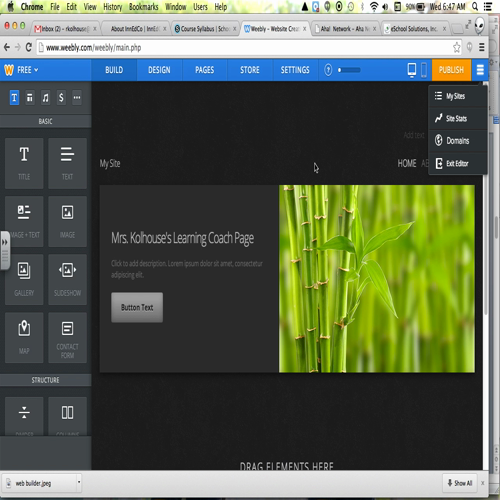
Task: Choose Site Stats from the dropdown menu
Action: point(458,119)
